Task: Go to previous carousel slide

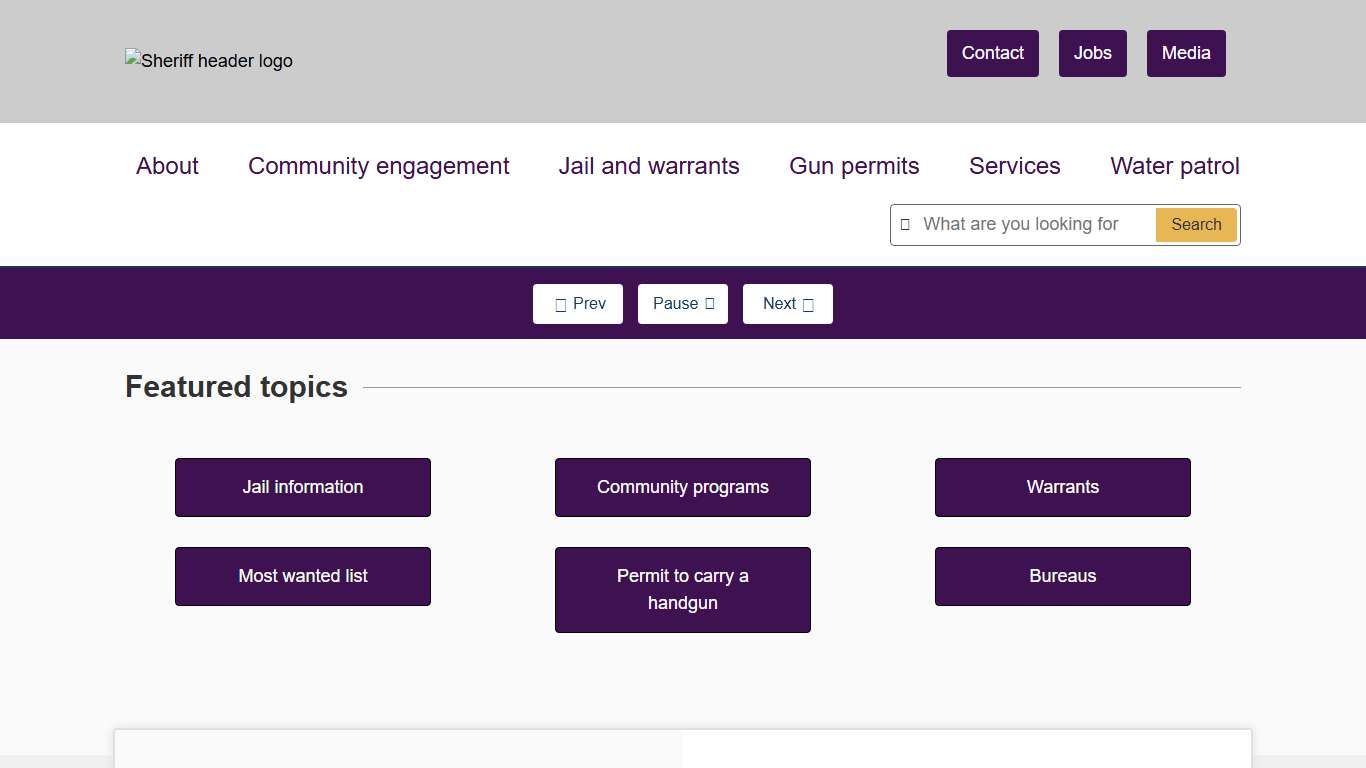Action: pos(578,304)
